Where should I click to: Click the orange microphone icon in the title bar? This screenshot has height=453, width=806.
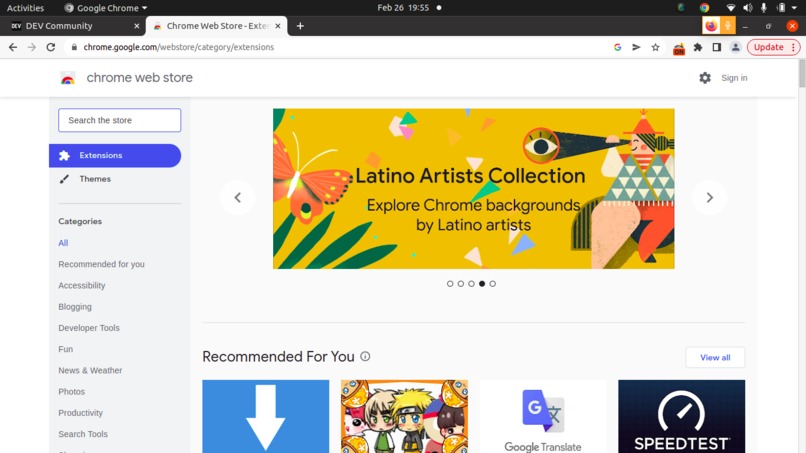[727, 26]
